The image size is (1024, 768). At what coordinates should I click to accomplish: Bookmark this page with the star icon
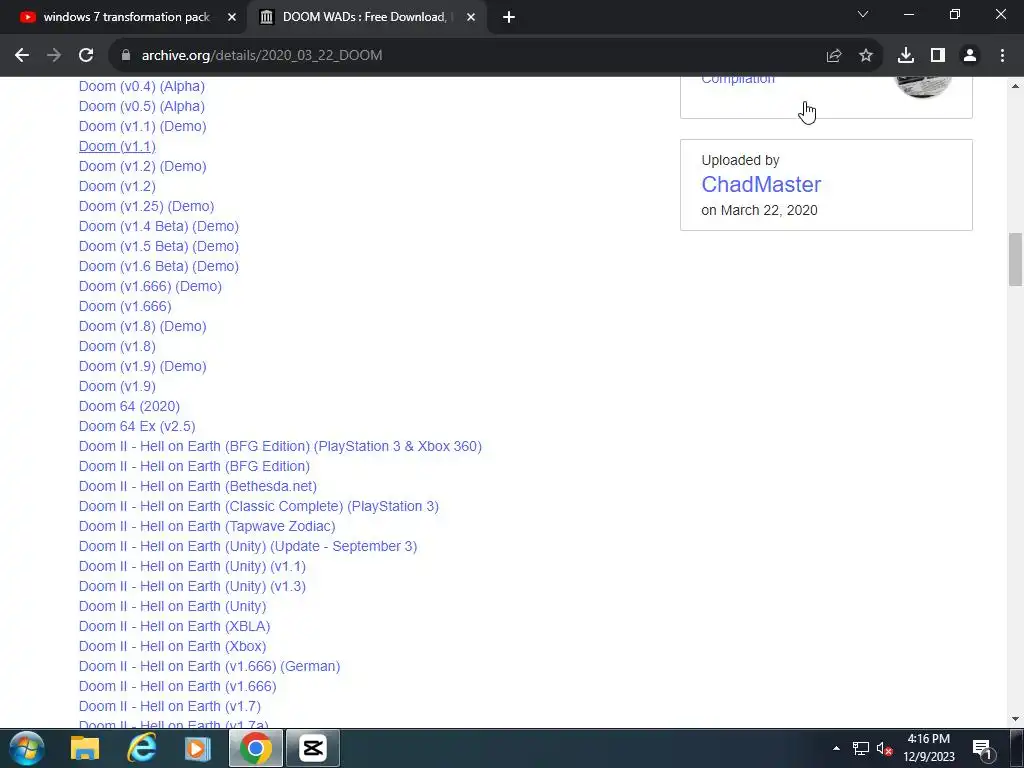tap(866, 56)
